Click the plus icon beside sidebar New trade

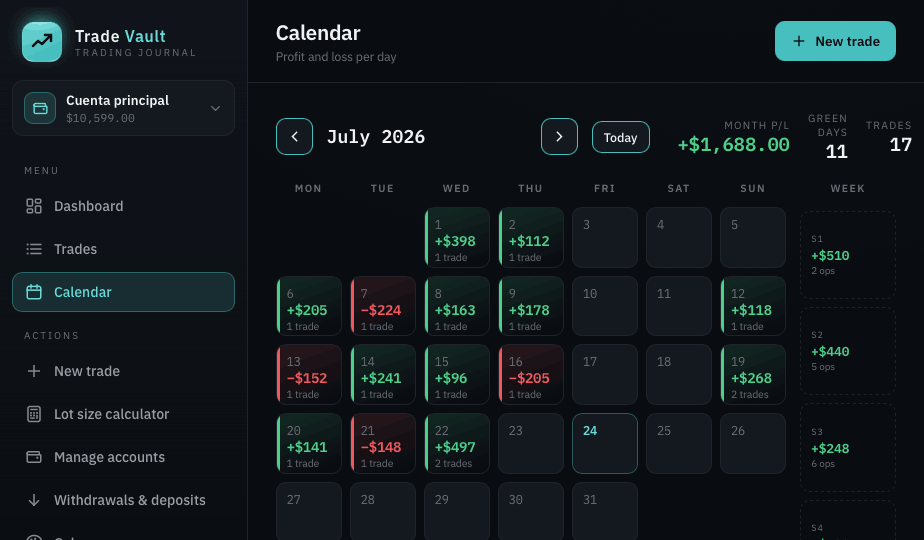34,371
